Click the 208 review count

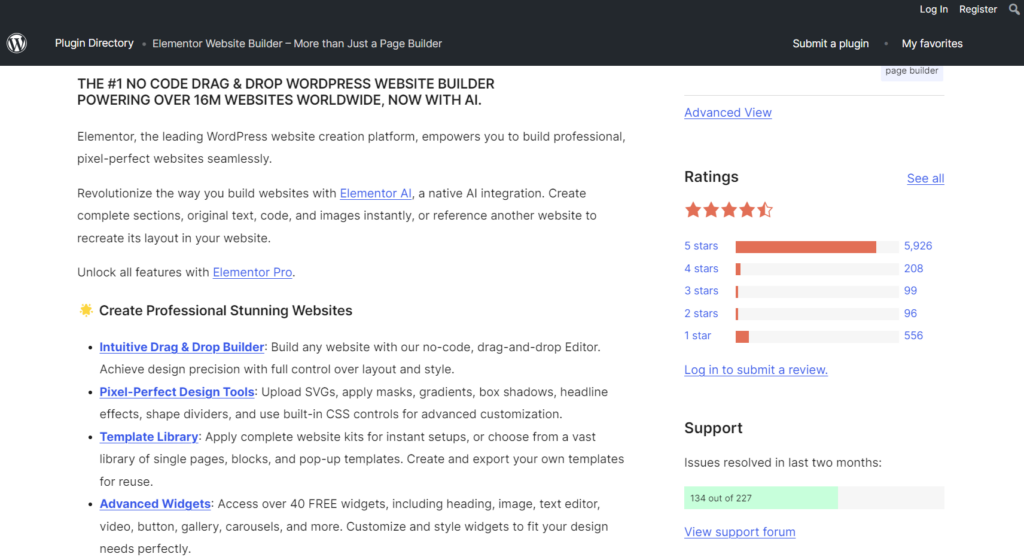pyautogui.click(x=913, y=268)
